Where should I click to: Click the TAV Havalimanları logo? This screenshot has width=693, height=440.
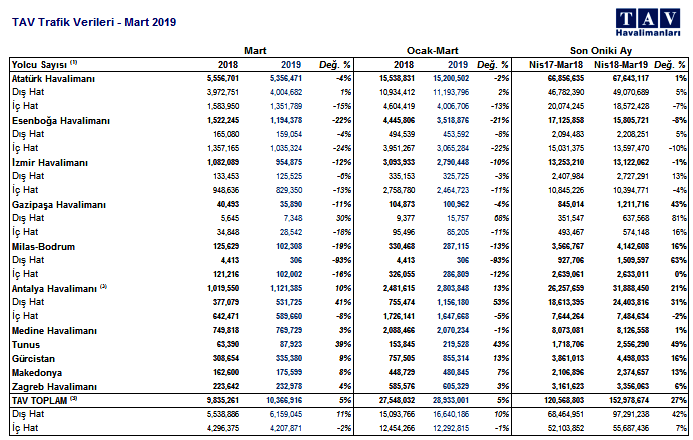coord(647,22)
